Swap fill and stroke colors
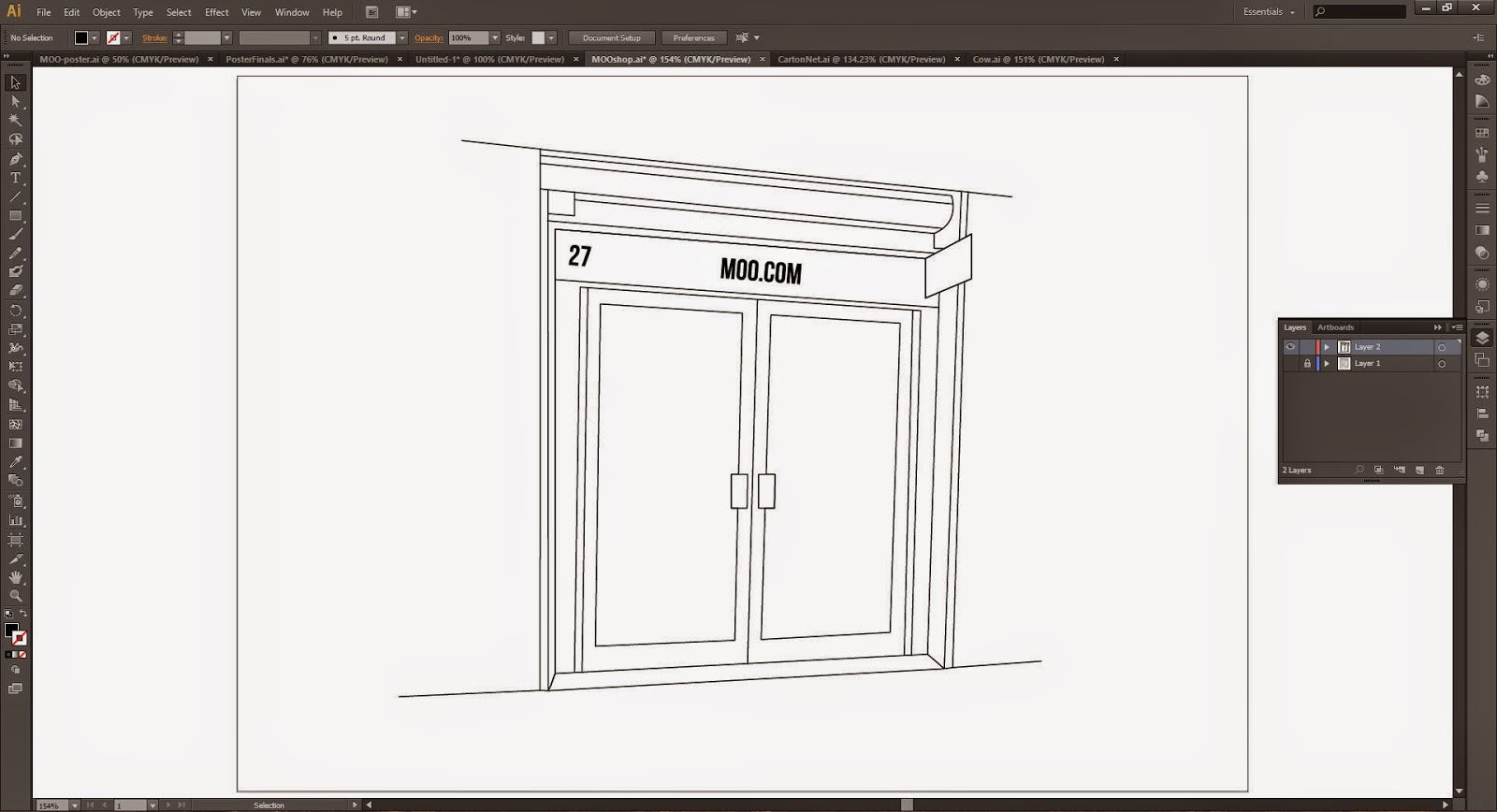Image resolution: width=1497 pixels, height=812 pixels. (x=22, y=614)
